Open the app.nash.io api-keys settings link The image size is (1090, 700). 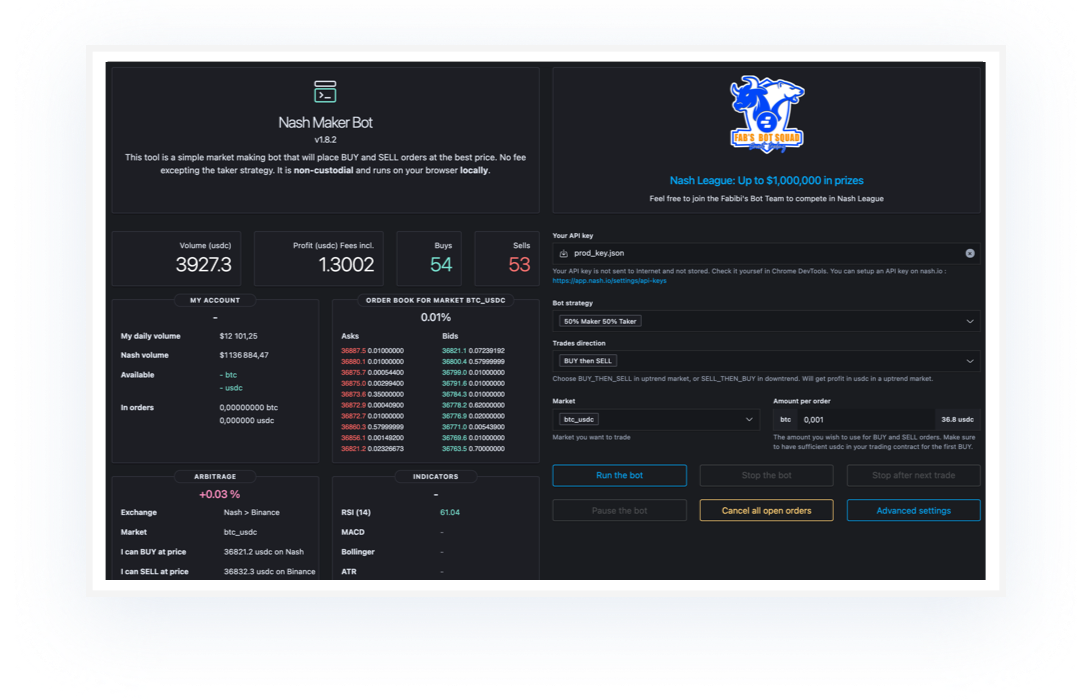(x=609, y=281)
